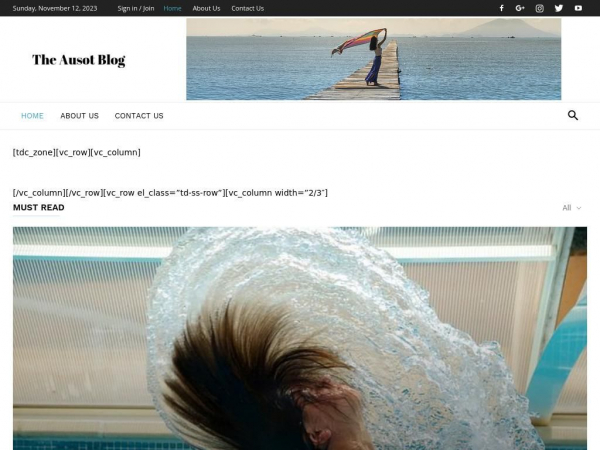The width and height of the screenshot is (600, 450).
Task: Open the YouTube icon in top bar
Action: pyautogui.click(x=578, y=8)
